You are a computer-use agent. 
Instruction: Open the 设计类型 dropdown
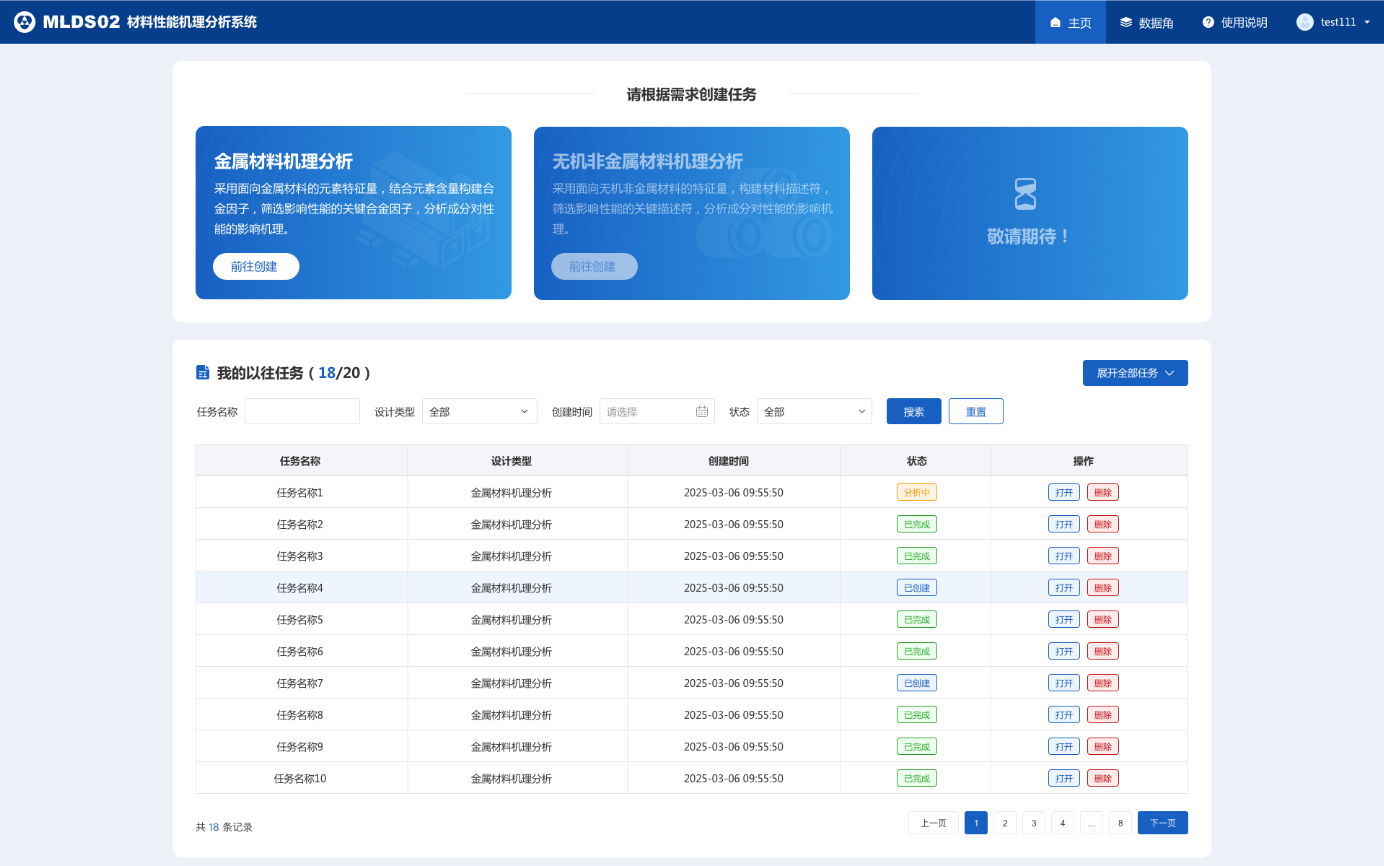coord(479,411)
